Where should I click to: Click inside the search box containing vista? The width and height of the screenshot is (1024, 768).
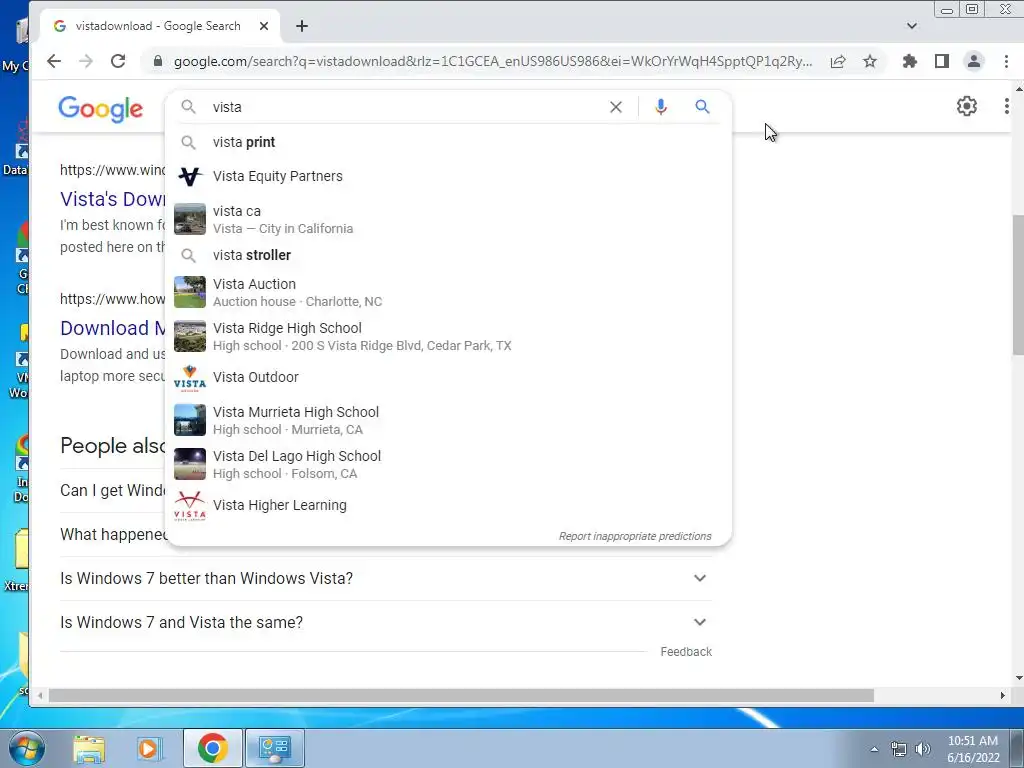coord(405,107)
